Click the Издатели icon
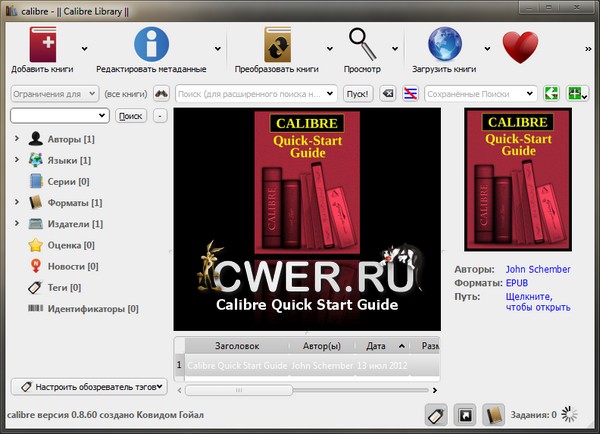 (36, 224)
